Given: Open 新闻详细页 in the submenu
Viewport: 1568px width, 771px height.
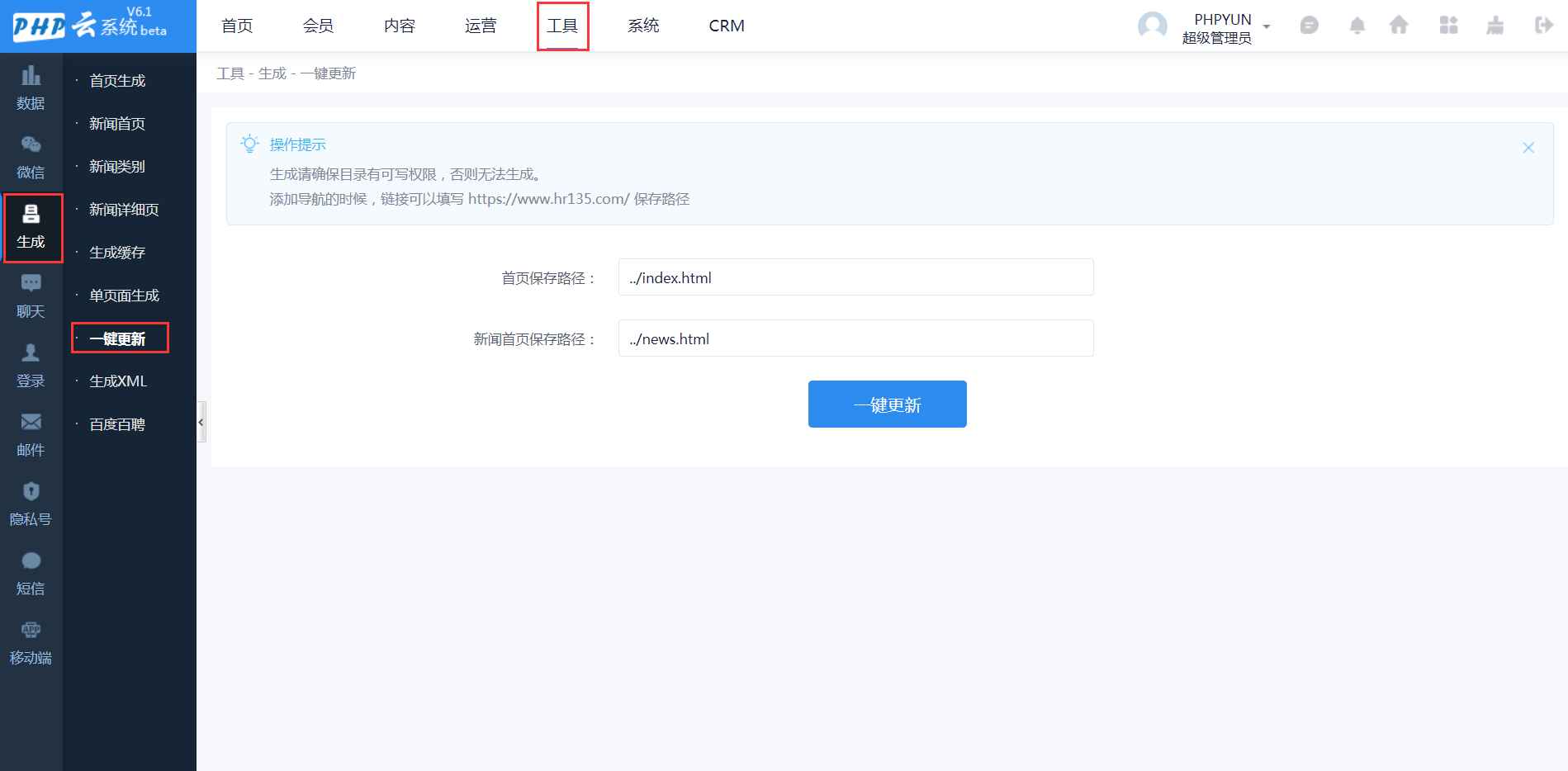Looking at the screenshot, I should coord(124,210).
